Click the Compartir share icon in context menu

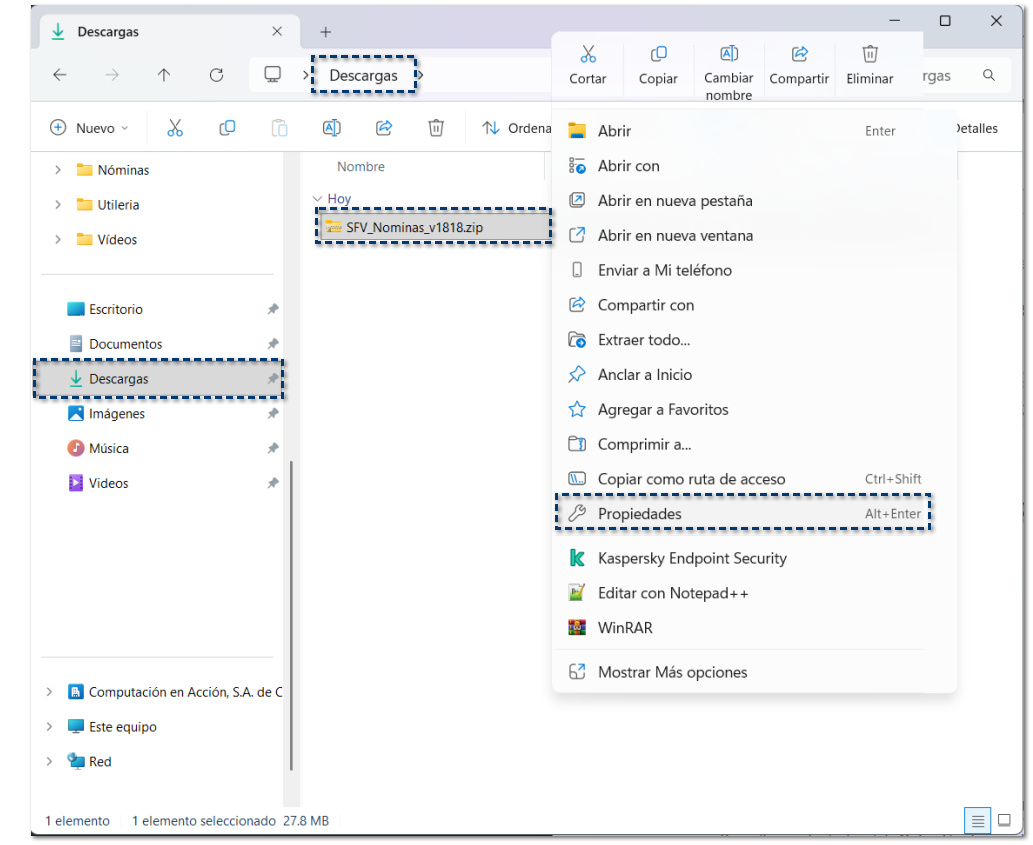click(799, 55)
